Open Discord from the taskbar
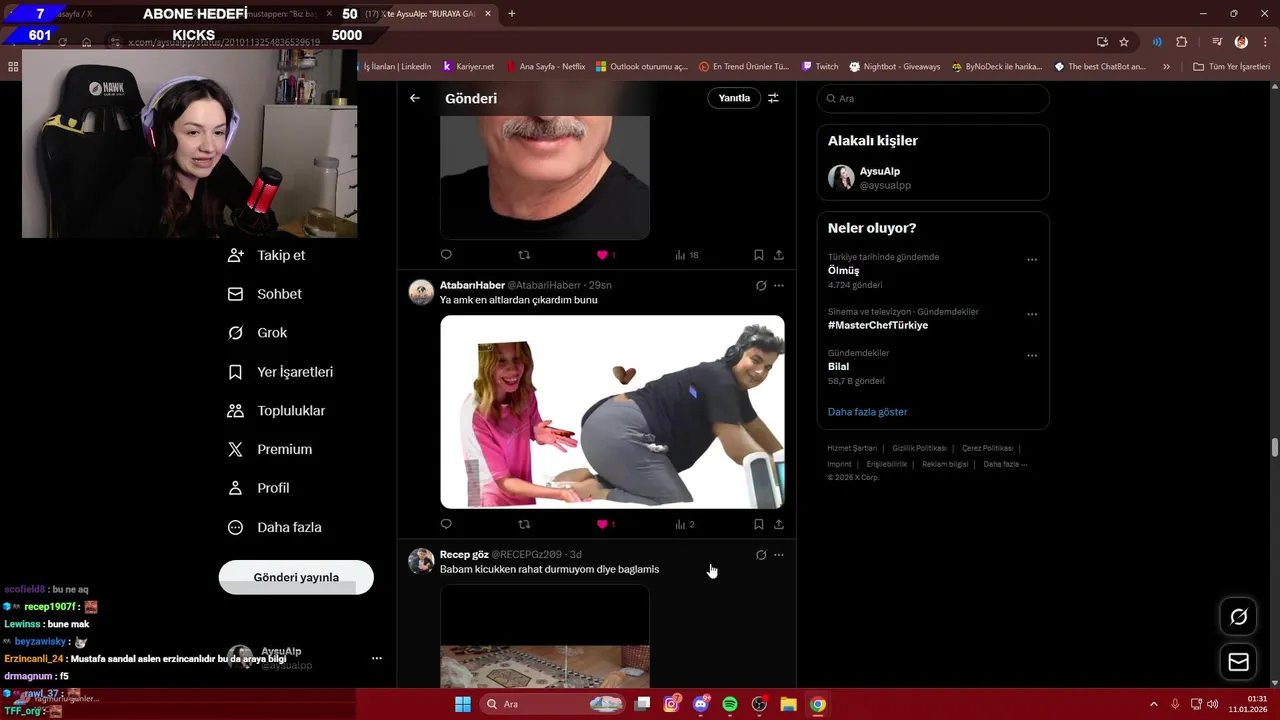The width and height of the screenshot is (1280, 720). (701, 704)
